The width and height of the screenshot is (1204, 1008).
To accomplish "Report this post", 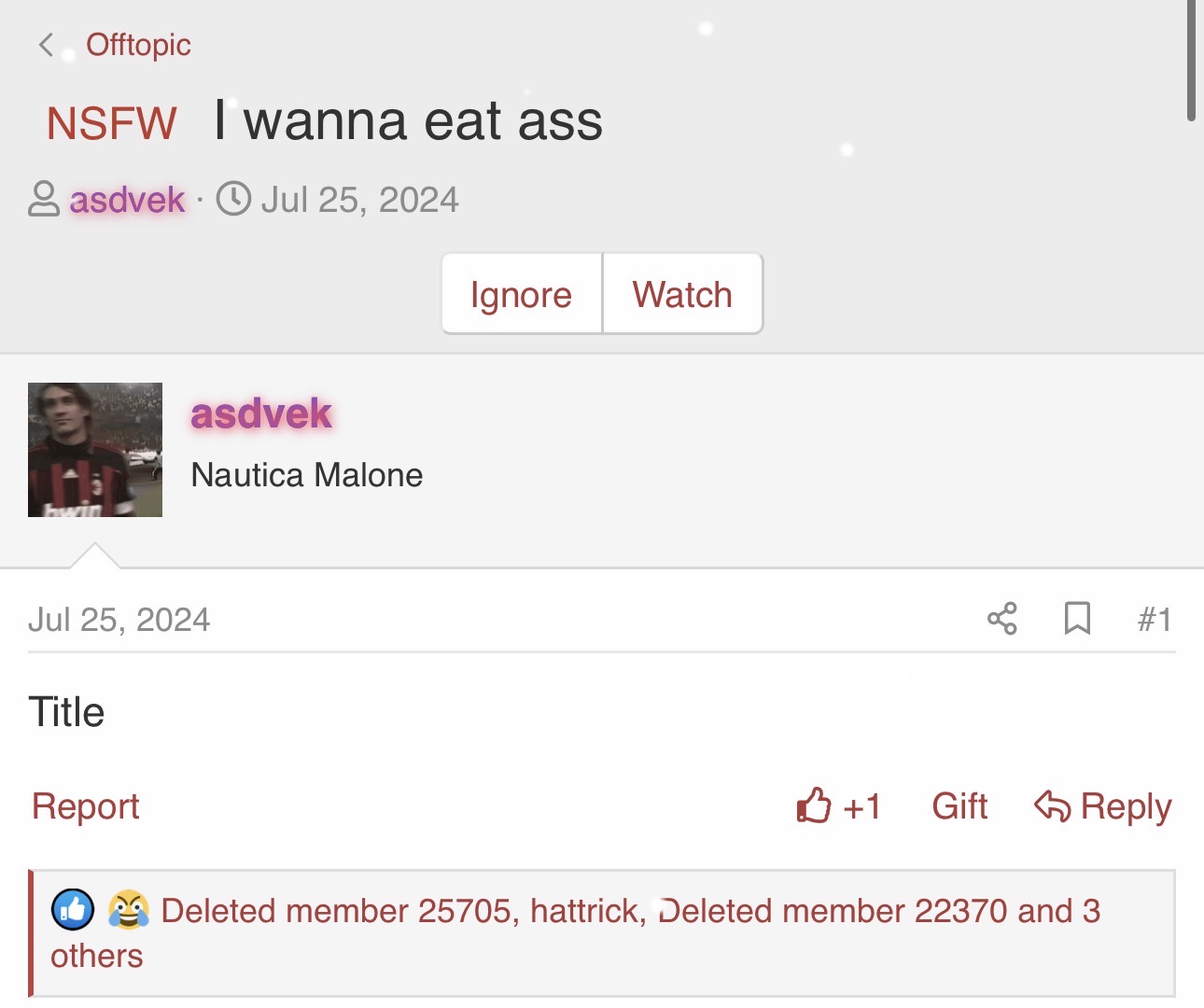I will pos(86,806).
